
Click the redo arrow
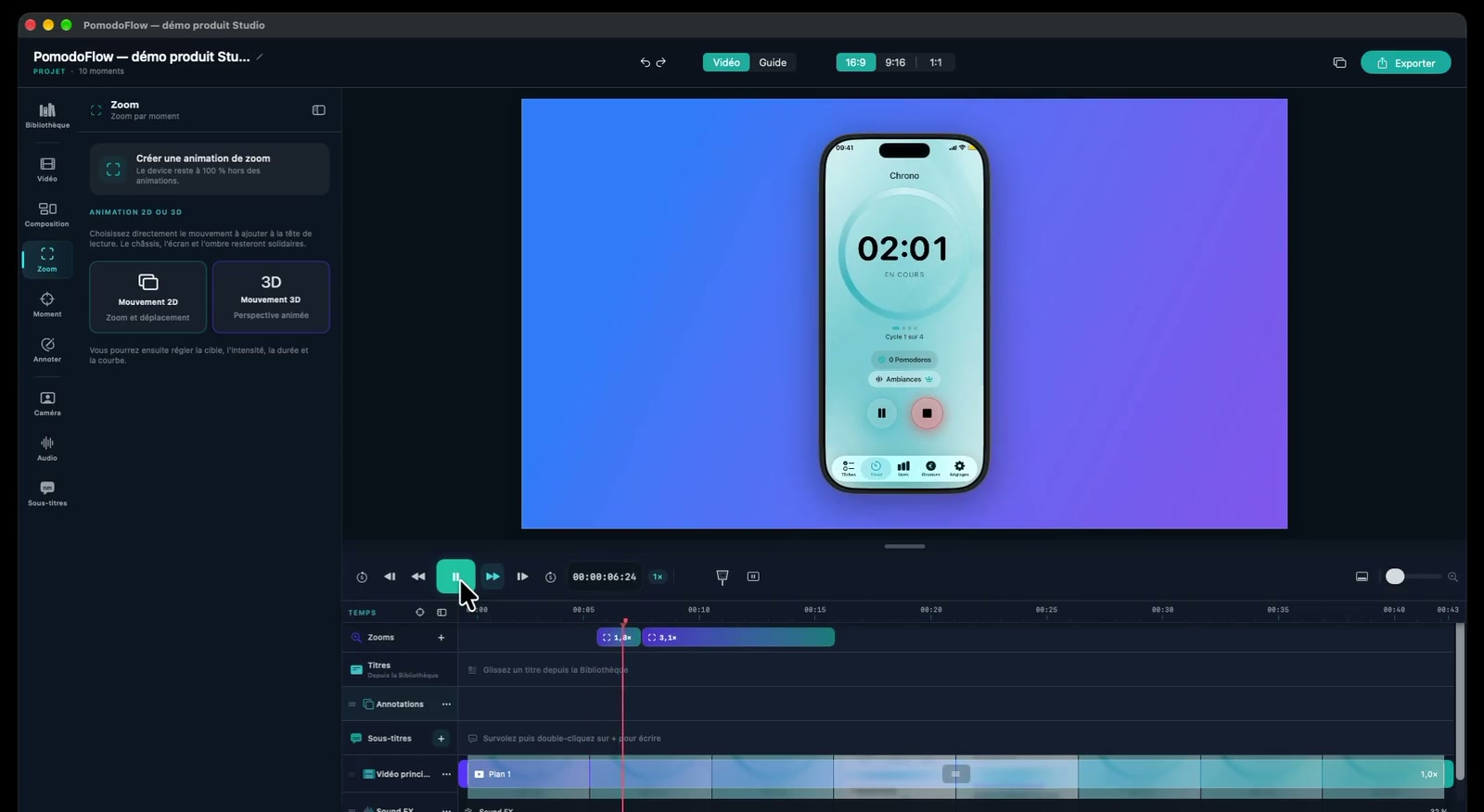[x=661, y=63]
